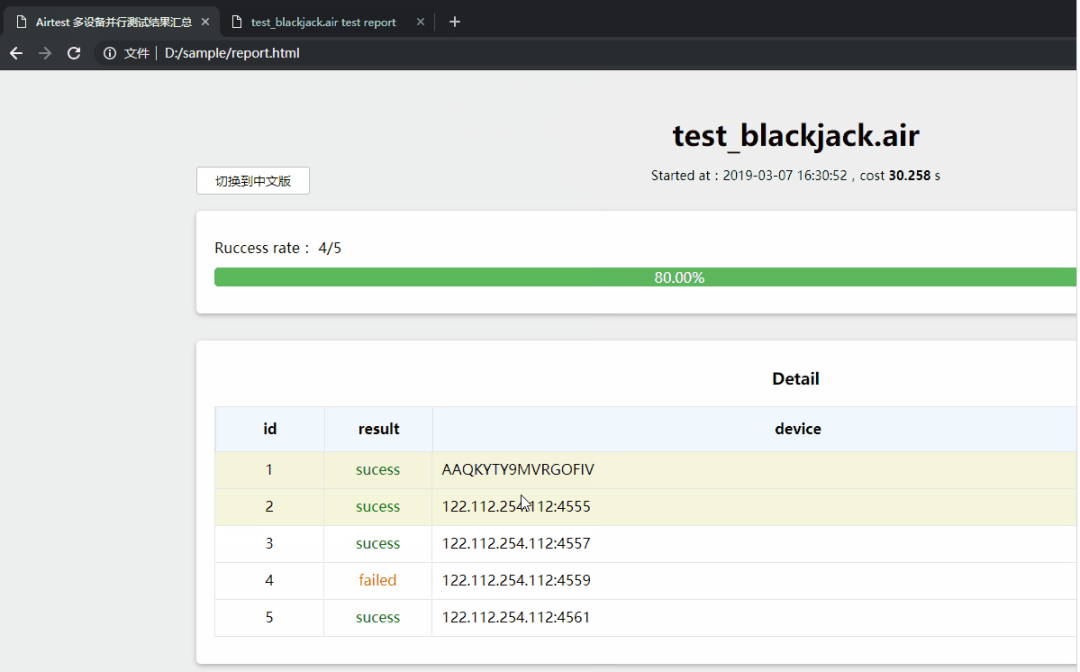Viewport: 1080px width, 672px height.
Task: Click the site info icon in address bar
Action: click(110, 53)
